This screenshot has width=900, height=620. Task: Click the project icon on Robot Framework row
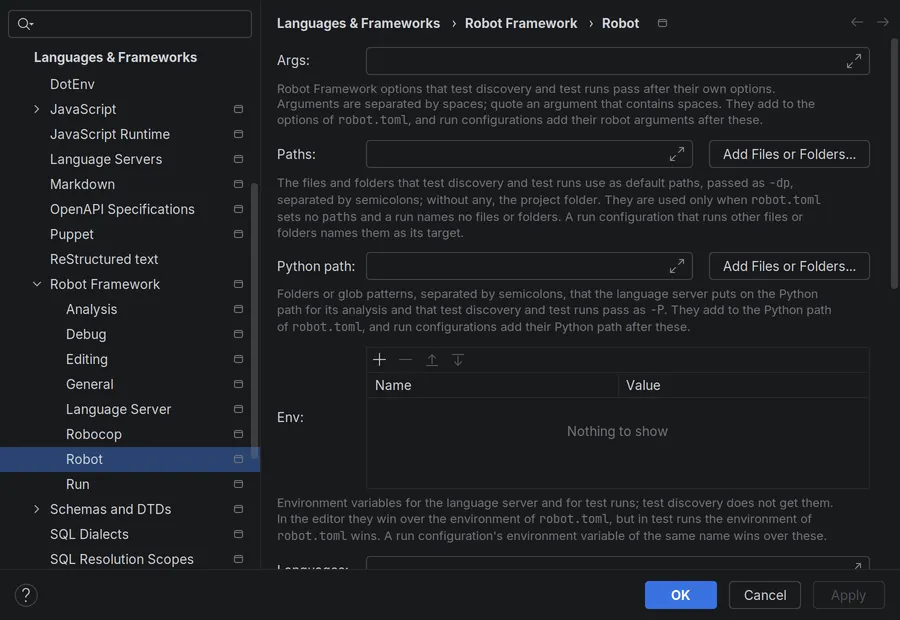(238, 284)
